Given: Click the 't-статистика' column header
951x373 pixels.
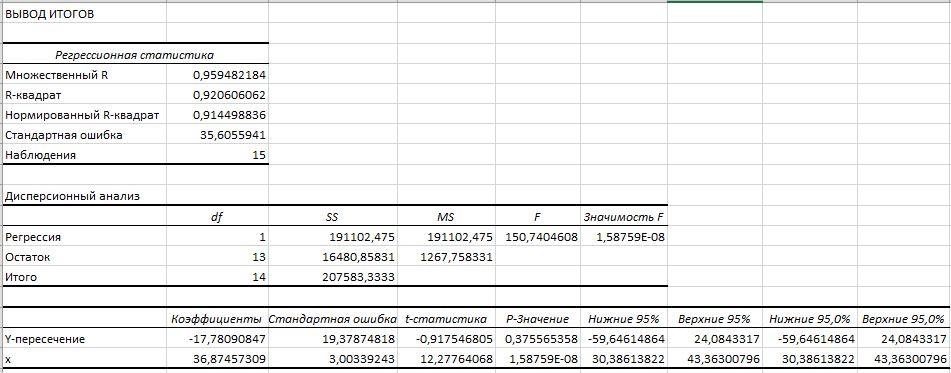Looking at the screenshot, I should (446, 318).
